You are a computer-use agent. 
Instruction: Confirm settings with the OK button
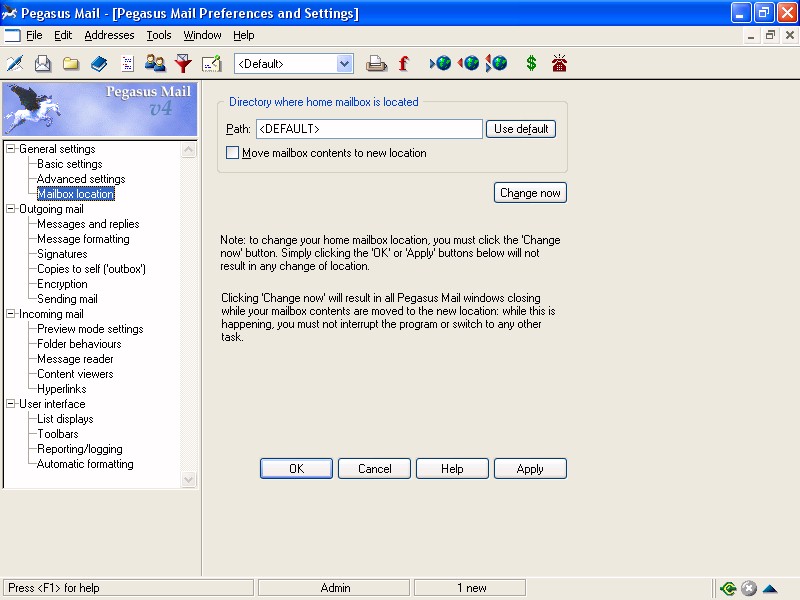pyautogui.click(x=296, y=468)
